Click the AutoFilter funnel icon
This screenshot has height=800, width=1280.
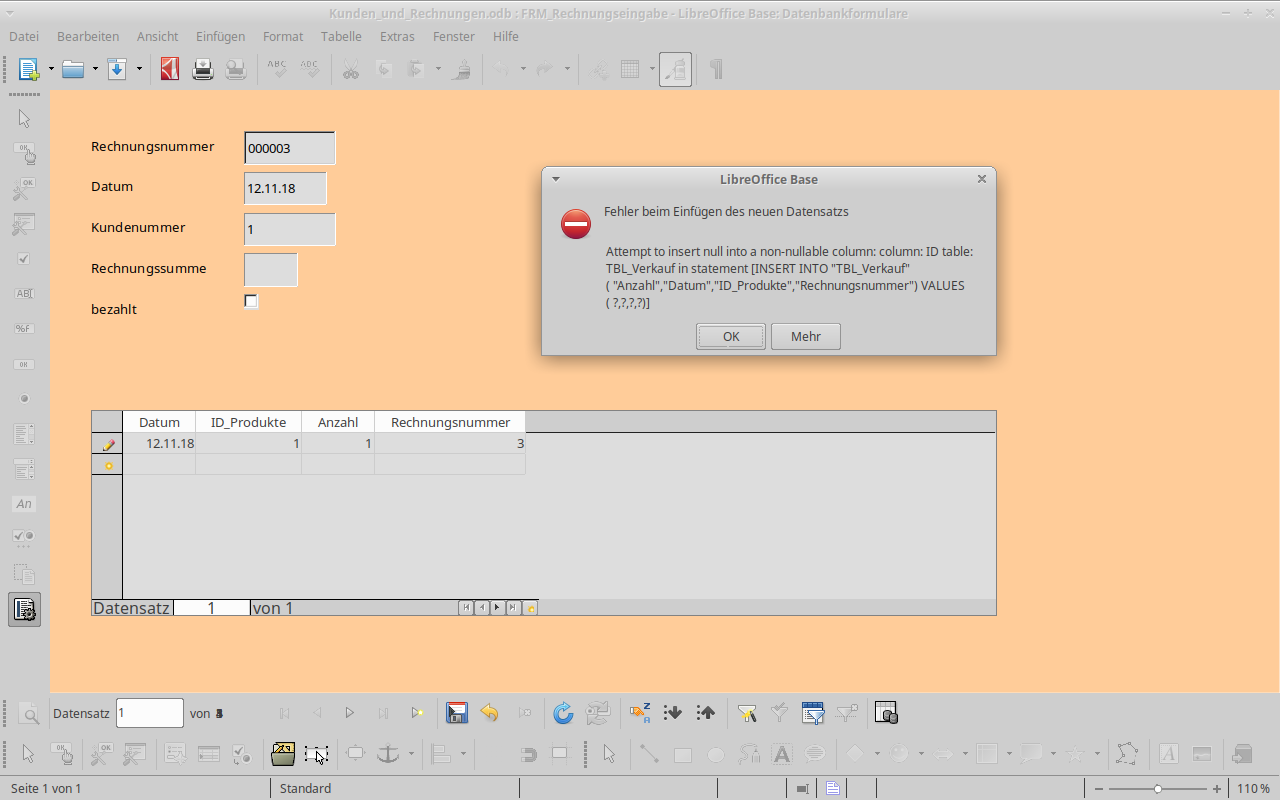point(746,713)
